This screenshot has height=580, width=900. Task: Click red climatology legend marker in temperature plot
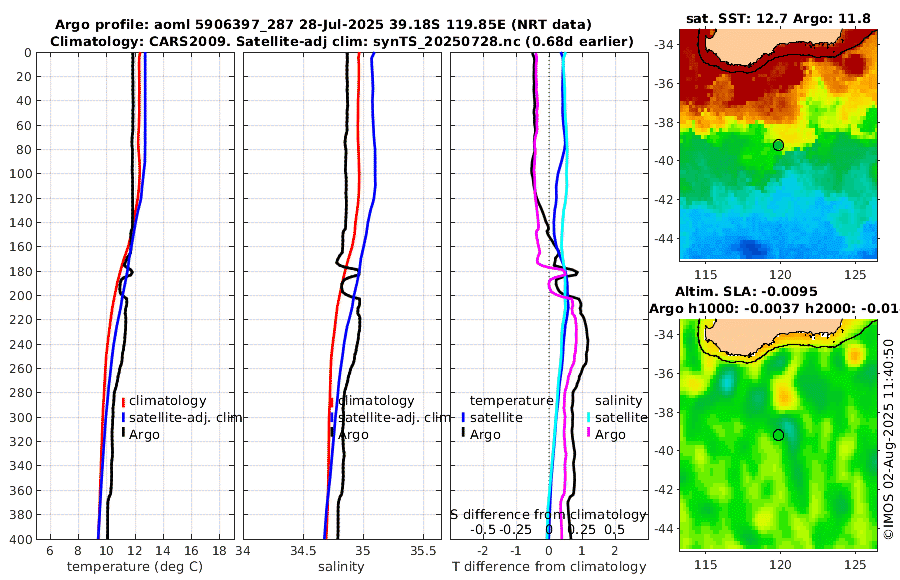pos(123,401)
